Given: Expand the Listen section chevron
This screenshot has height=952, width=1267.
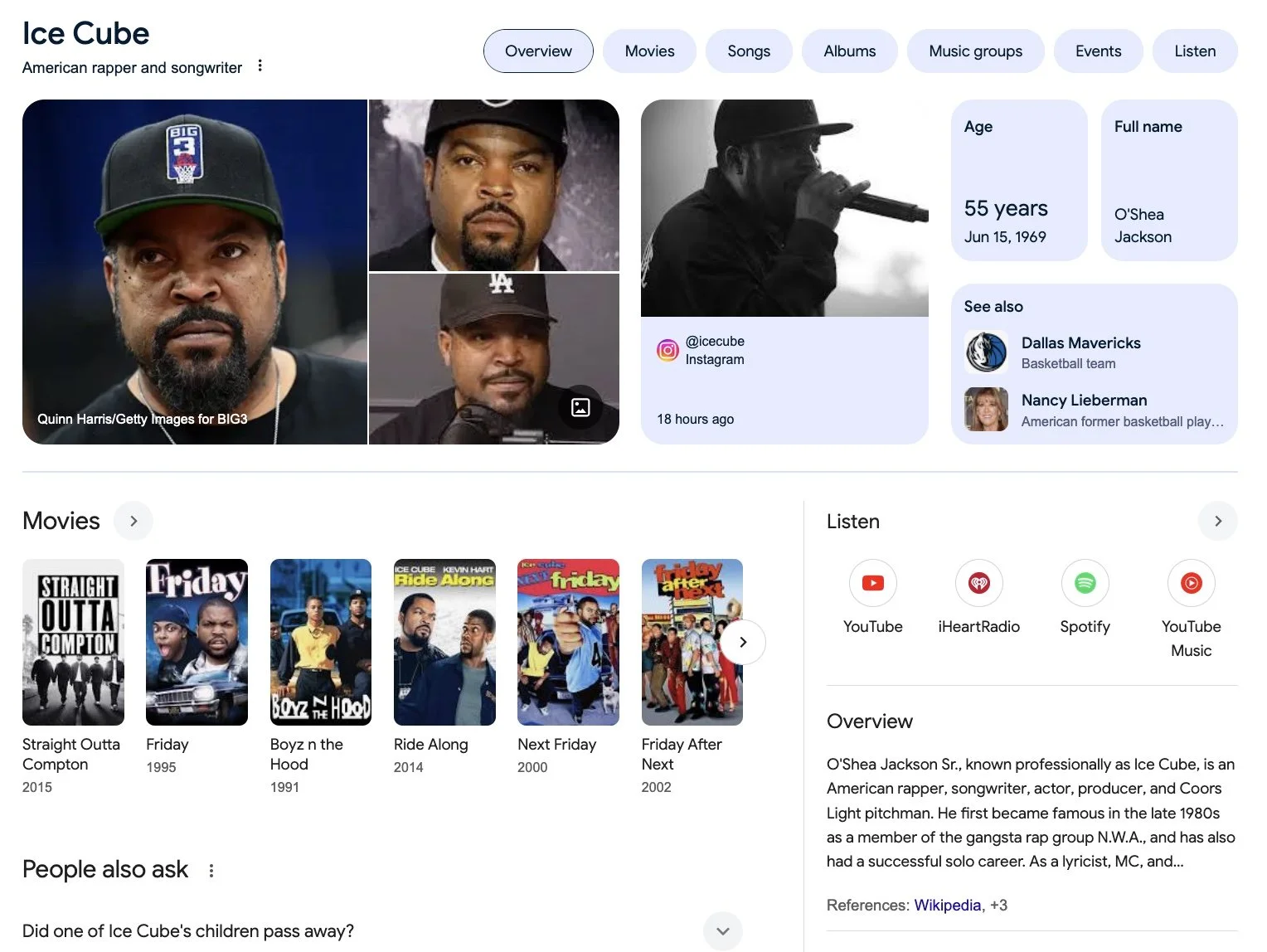Looking at the screenshot, I should coord(1217,521).
